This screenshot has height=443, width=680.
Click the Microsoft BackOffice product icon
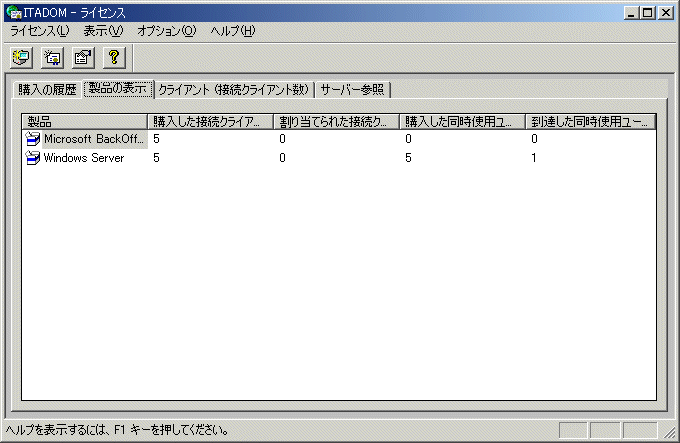click(x=33, y=139)
